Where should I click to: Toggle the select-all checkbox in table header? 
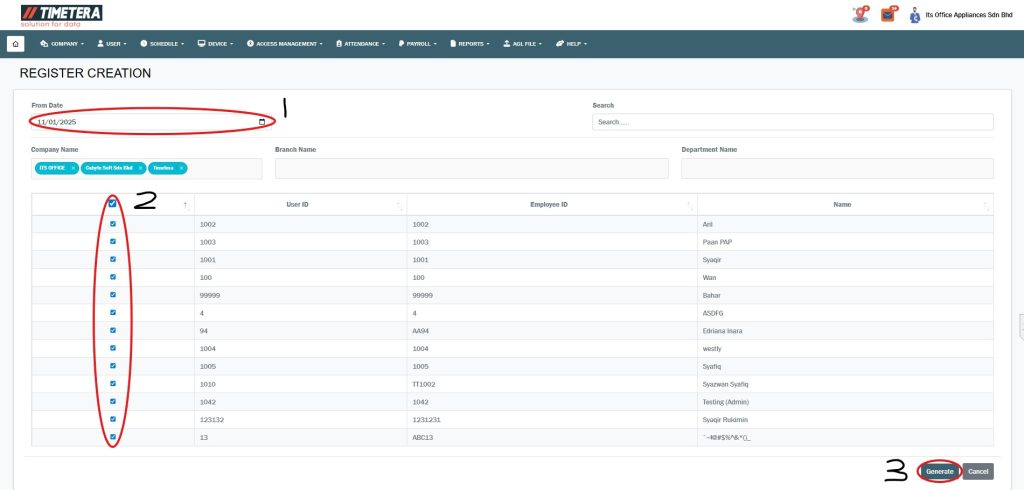(113, 203)
